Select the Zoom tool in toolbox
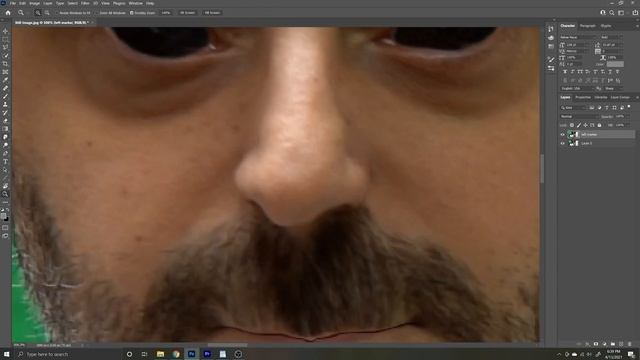Screen dimensions: 640x360 (5, 194)
